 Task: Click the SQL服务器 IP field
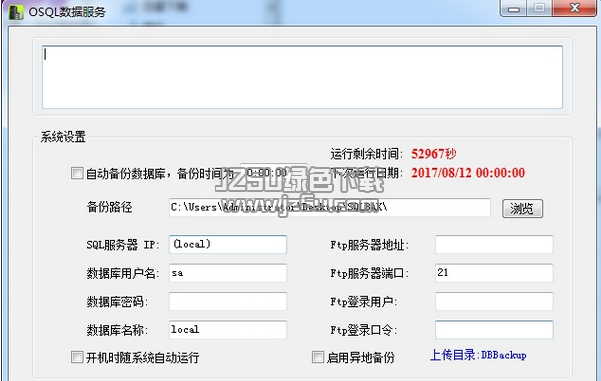coord(228,245)
